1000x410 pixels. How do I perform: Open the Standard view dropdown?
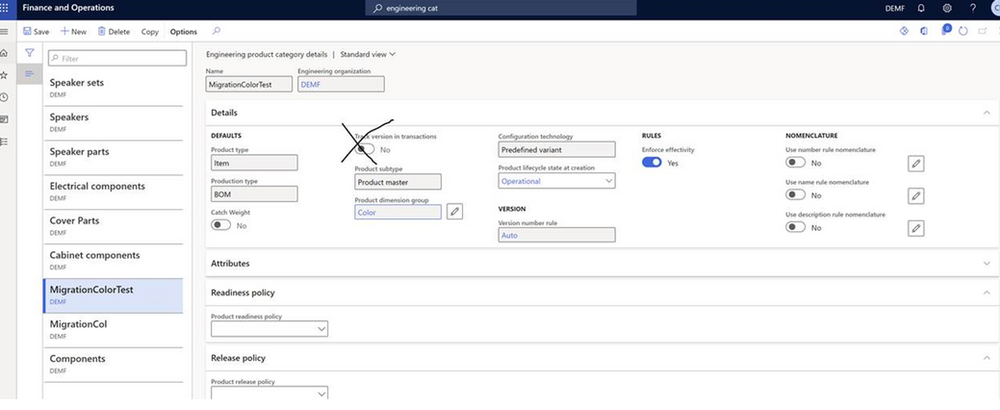368,54
